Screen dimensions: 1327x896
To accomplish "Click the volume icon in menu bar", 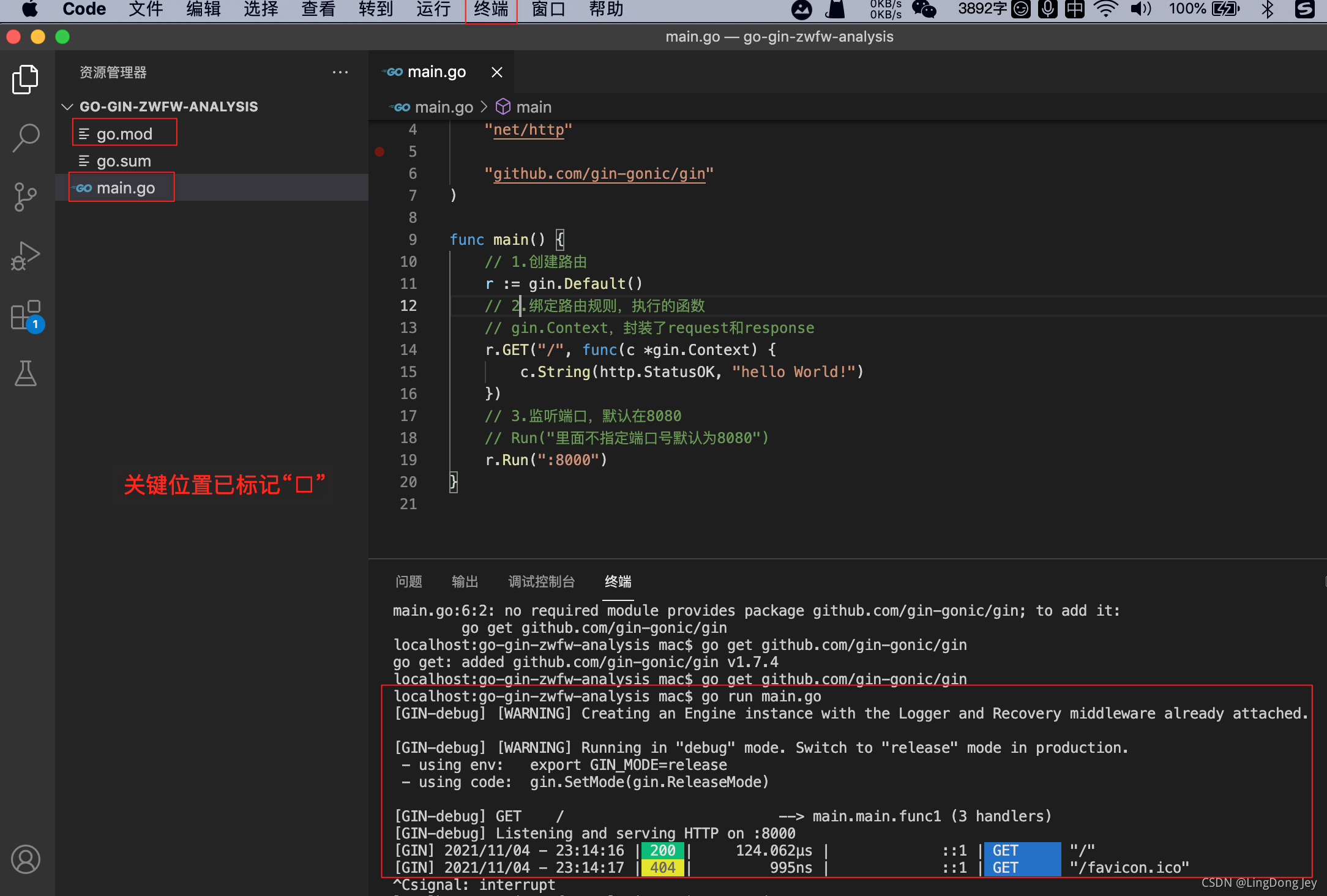I will coord(1140,9).
